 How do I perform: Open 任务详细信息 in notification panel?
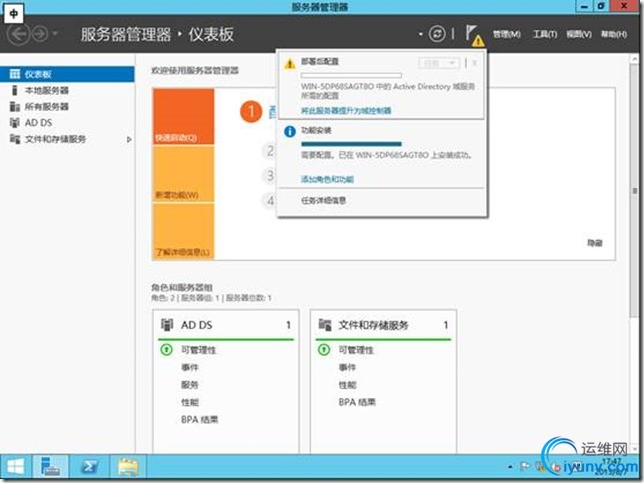323,200
